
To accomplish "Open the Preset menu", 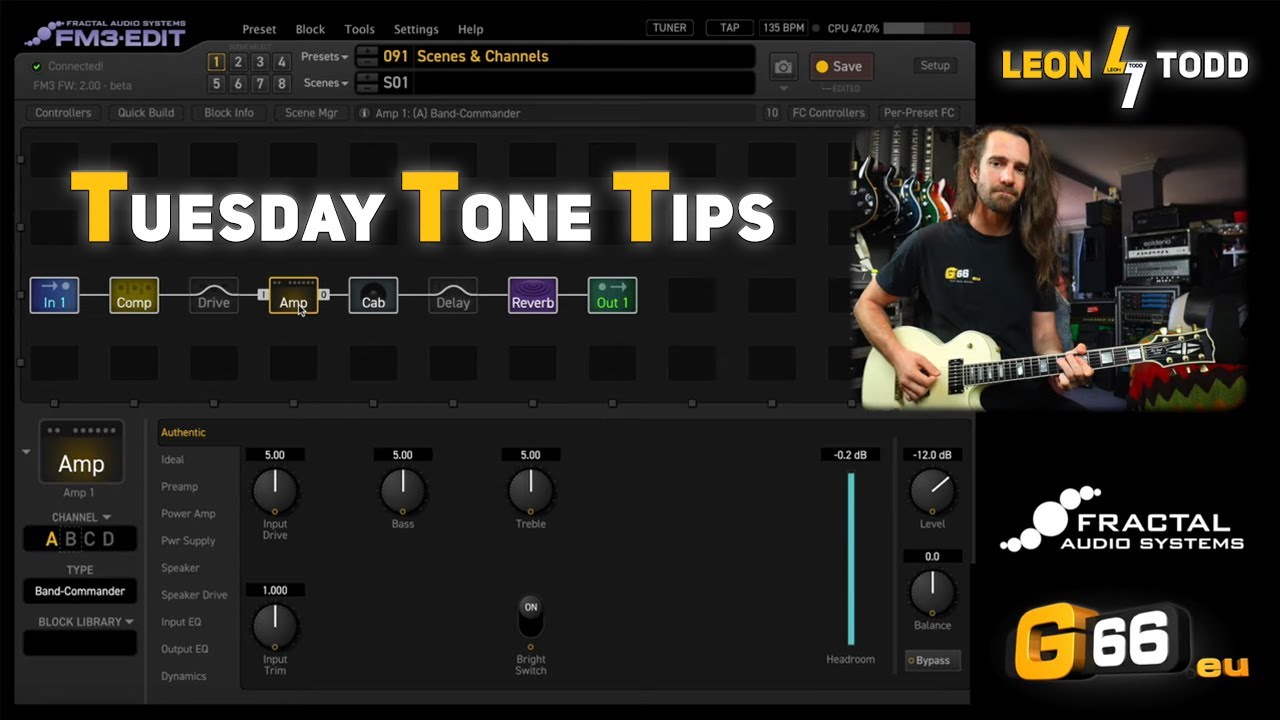I will [259, 29].
